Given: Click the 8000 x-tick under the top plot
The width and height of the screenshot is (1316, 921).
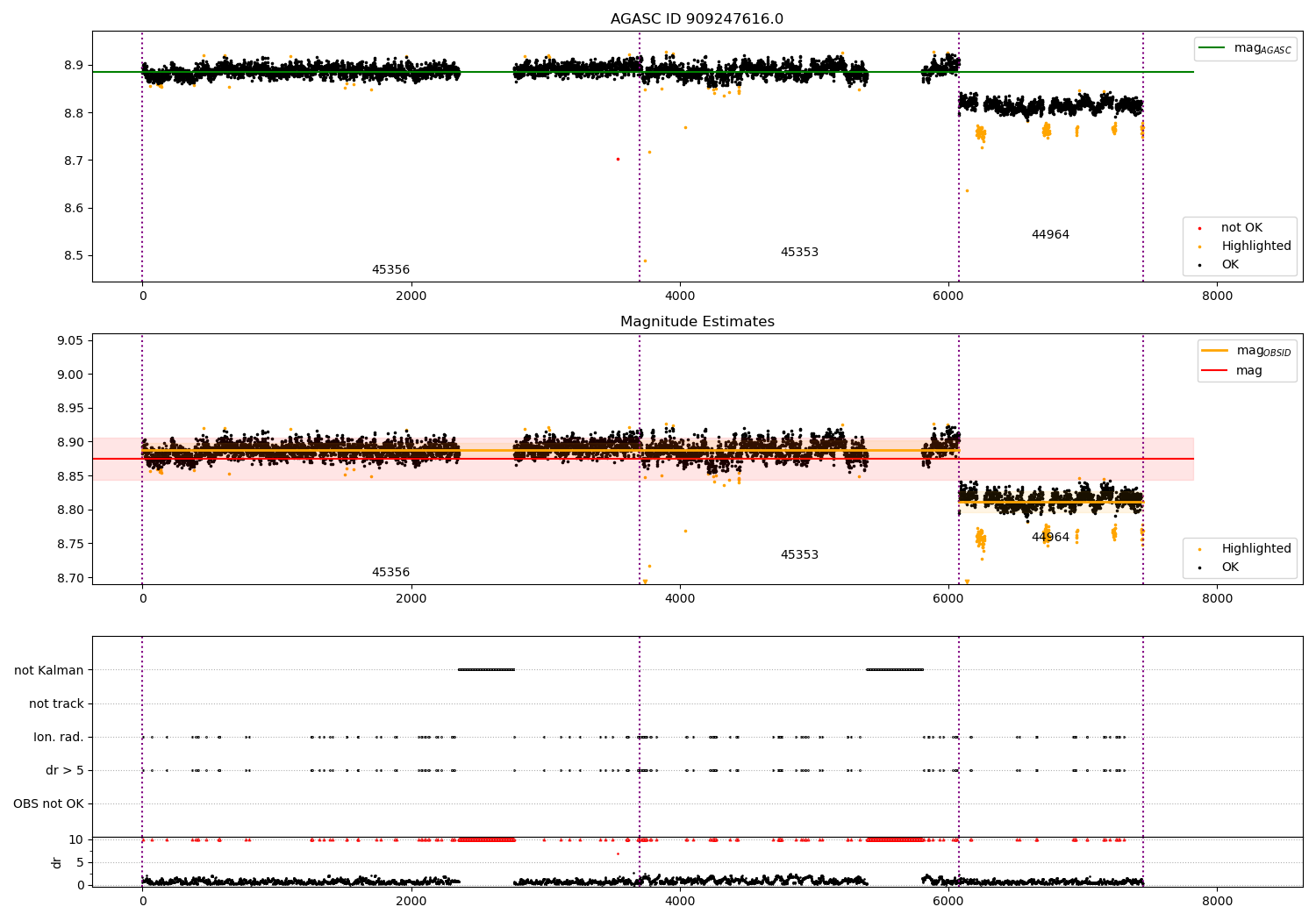Looking at the screenshot, I should (1217, 296).
